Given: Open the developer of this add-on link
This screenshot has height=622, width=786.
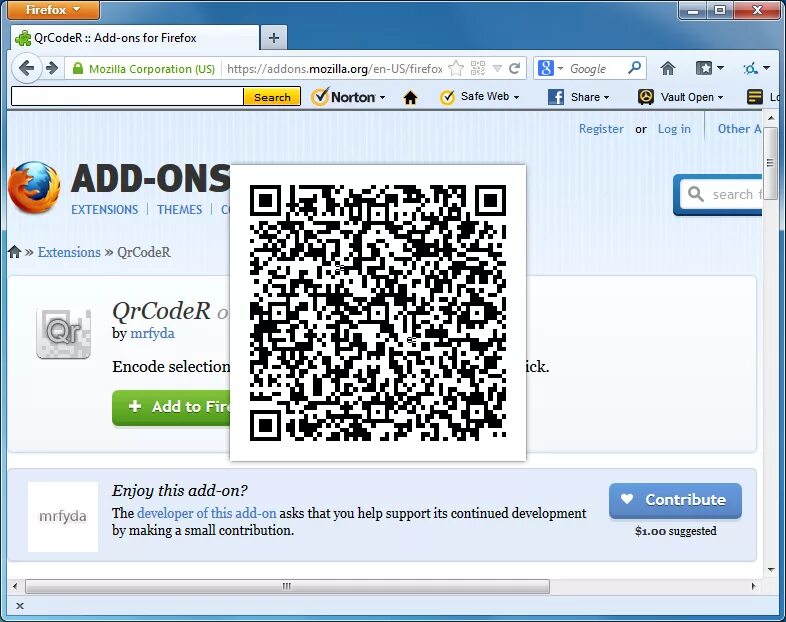Looking at the screenshot, I should [207, 513].
